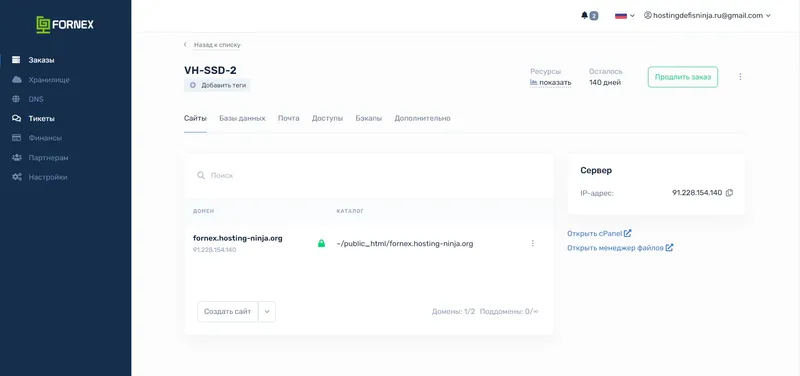Viewport: 800px width, 376px height.
Task: Click the domain fornex.hosting-ninja.org
Action: pos(238,238)
